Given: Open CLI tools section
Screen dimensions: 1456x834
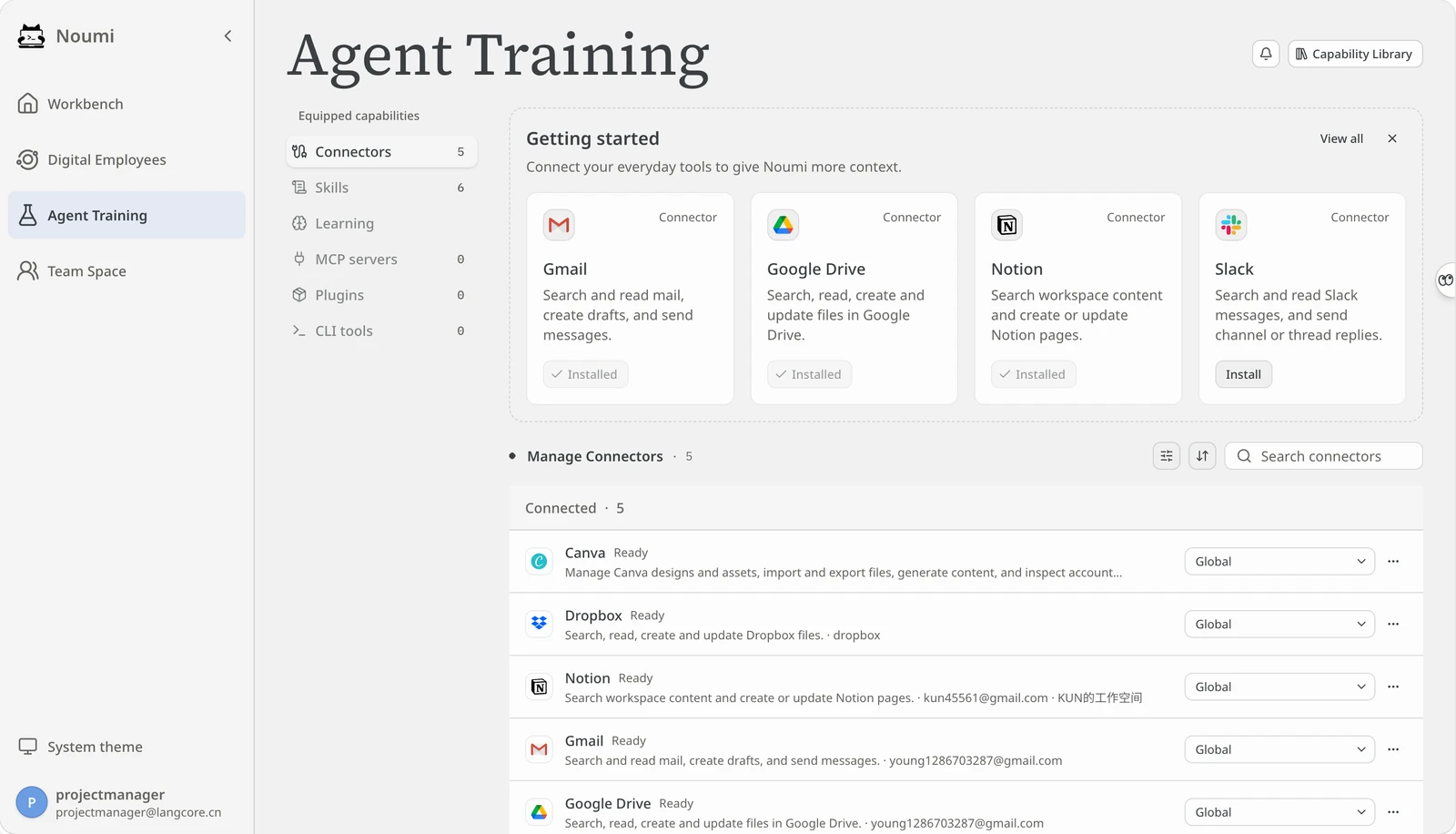Looking at the screenshot, I should tap(381, 331).
